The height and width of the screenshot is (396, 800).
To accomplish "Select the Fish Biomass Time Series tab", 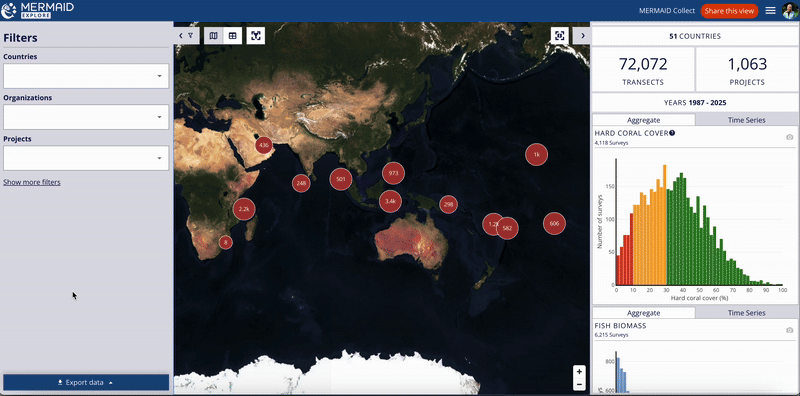I will coord(747,313).
